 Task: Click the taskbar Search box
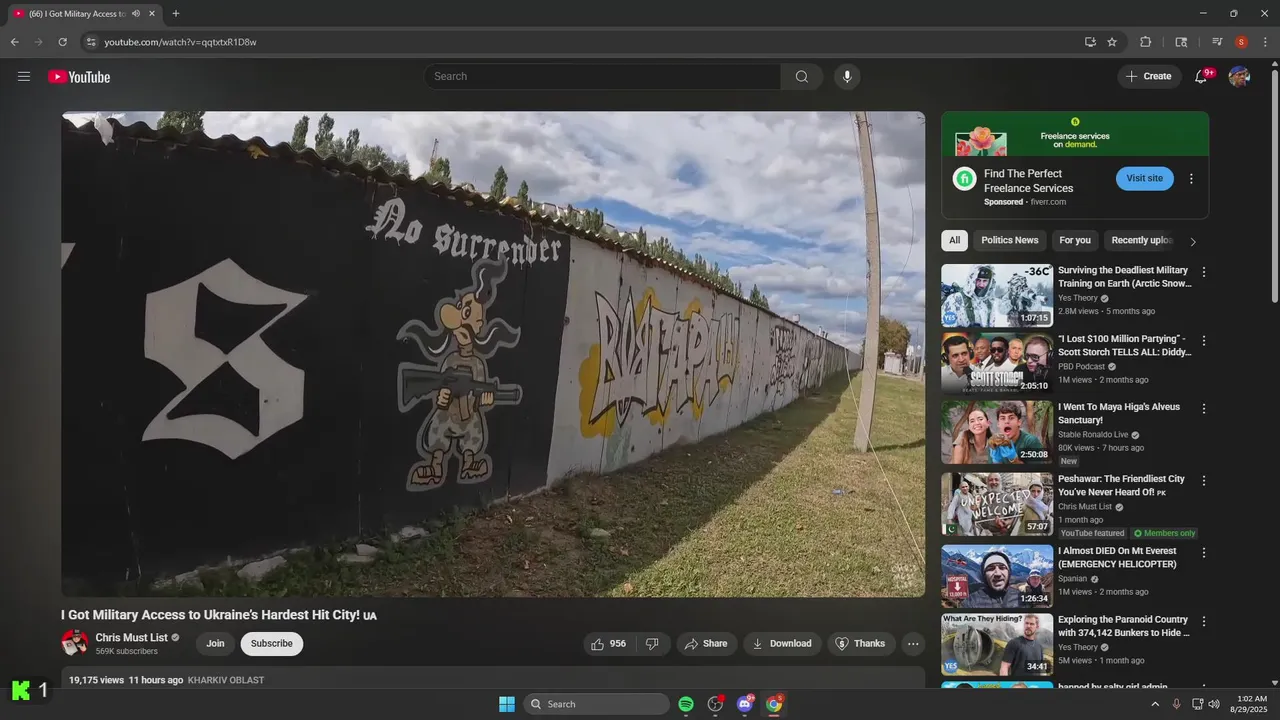(x=596, y=704)
